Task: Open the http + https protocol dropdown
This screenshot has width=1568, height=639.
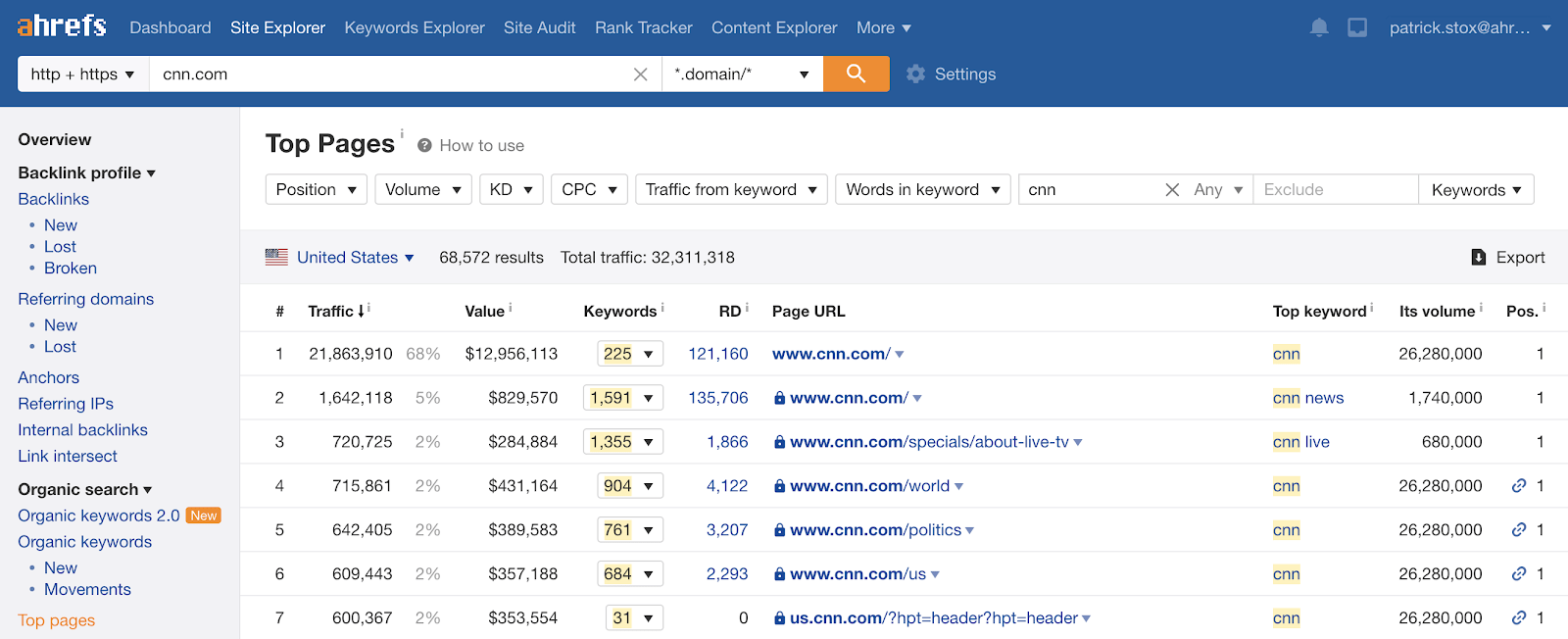Action: pyautogui.click(x=82, y=74)
